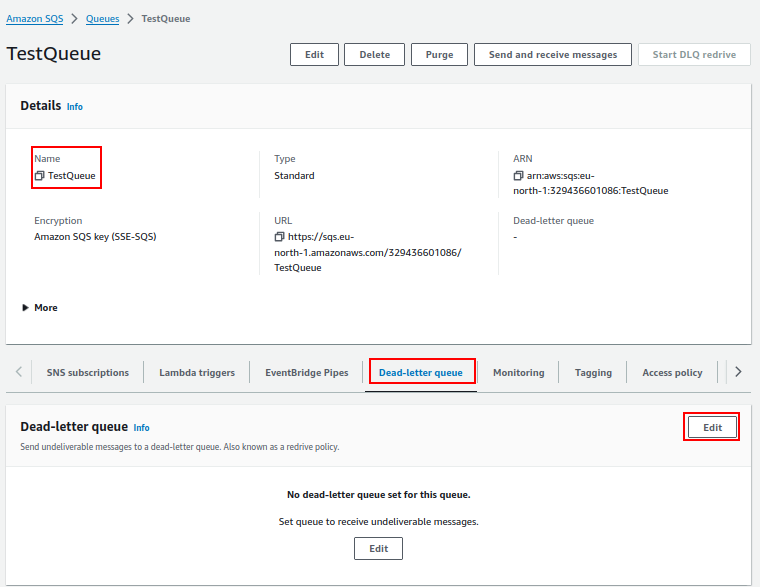Switch to the Access policy tab
This screenshot has width=760, height=587.
pos(672,372)
